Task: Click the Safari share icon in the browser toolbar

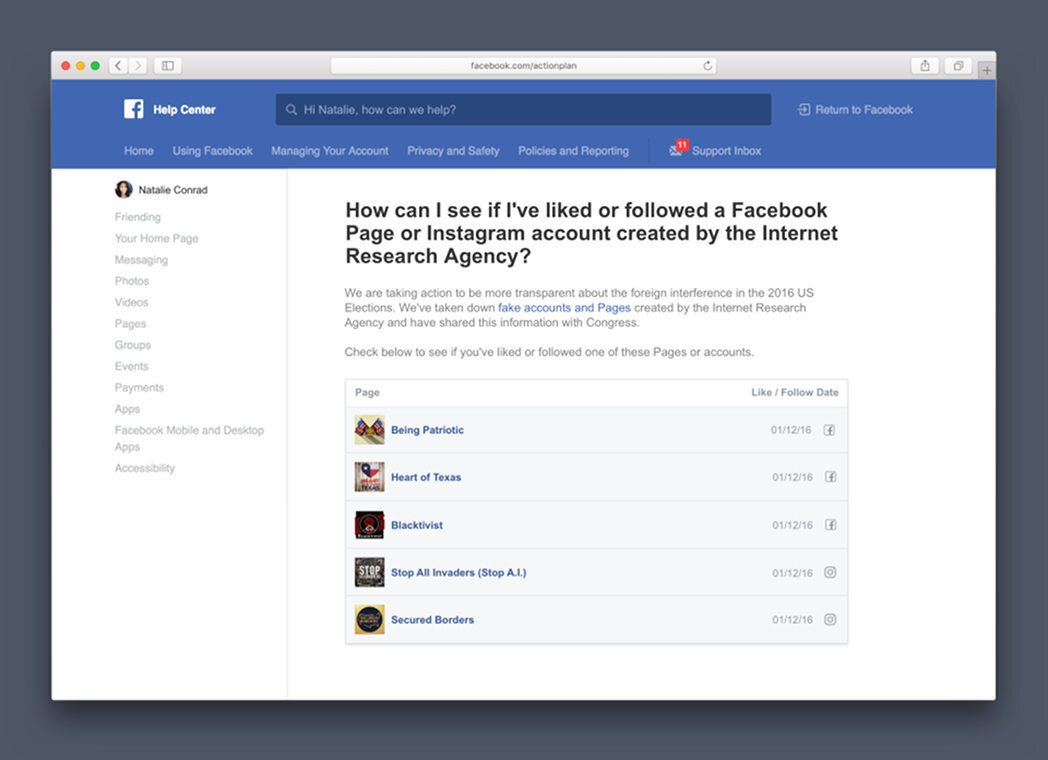Action: (924, 65)
